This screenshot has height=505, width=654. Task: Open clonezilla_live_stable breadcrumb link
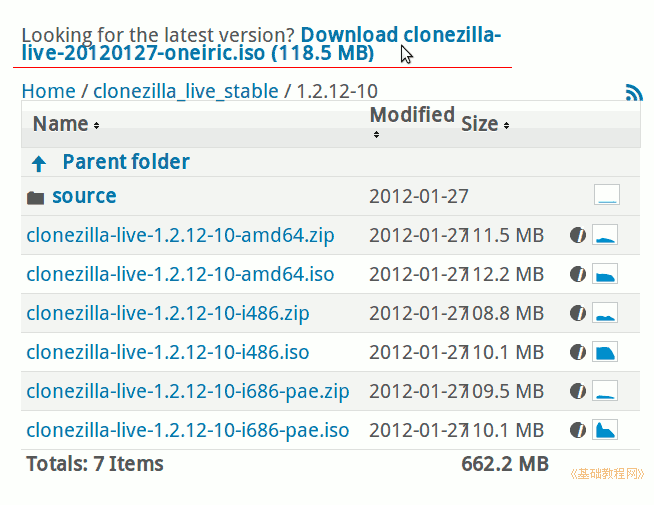pyautogui.click(x=186, y=91)
